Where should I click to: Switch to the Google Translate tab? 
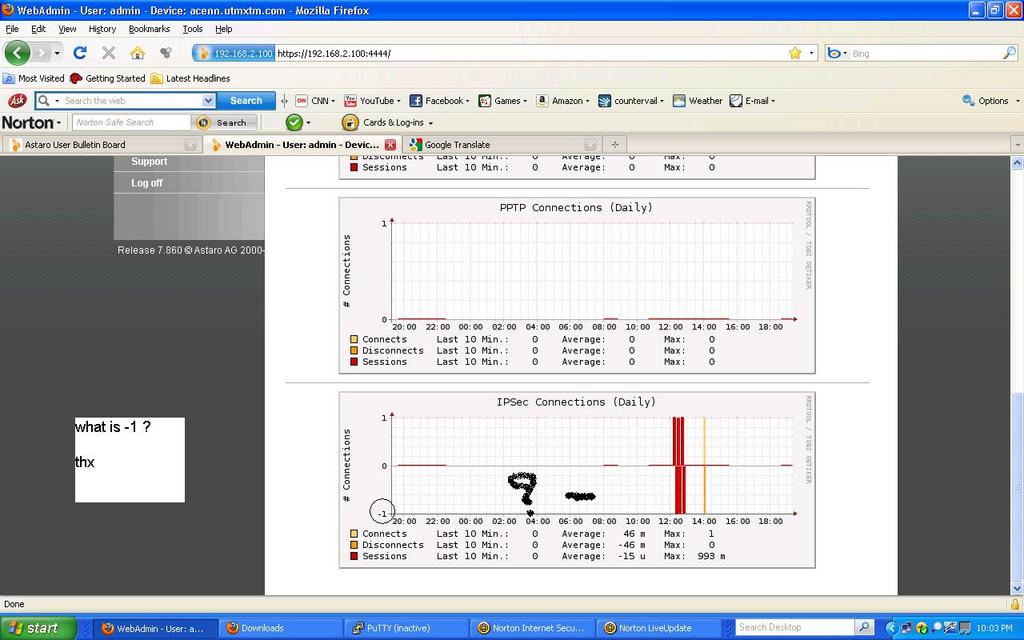click(x=458, y=145)
